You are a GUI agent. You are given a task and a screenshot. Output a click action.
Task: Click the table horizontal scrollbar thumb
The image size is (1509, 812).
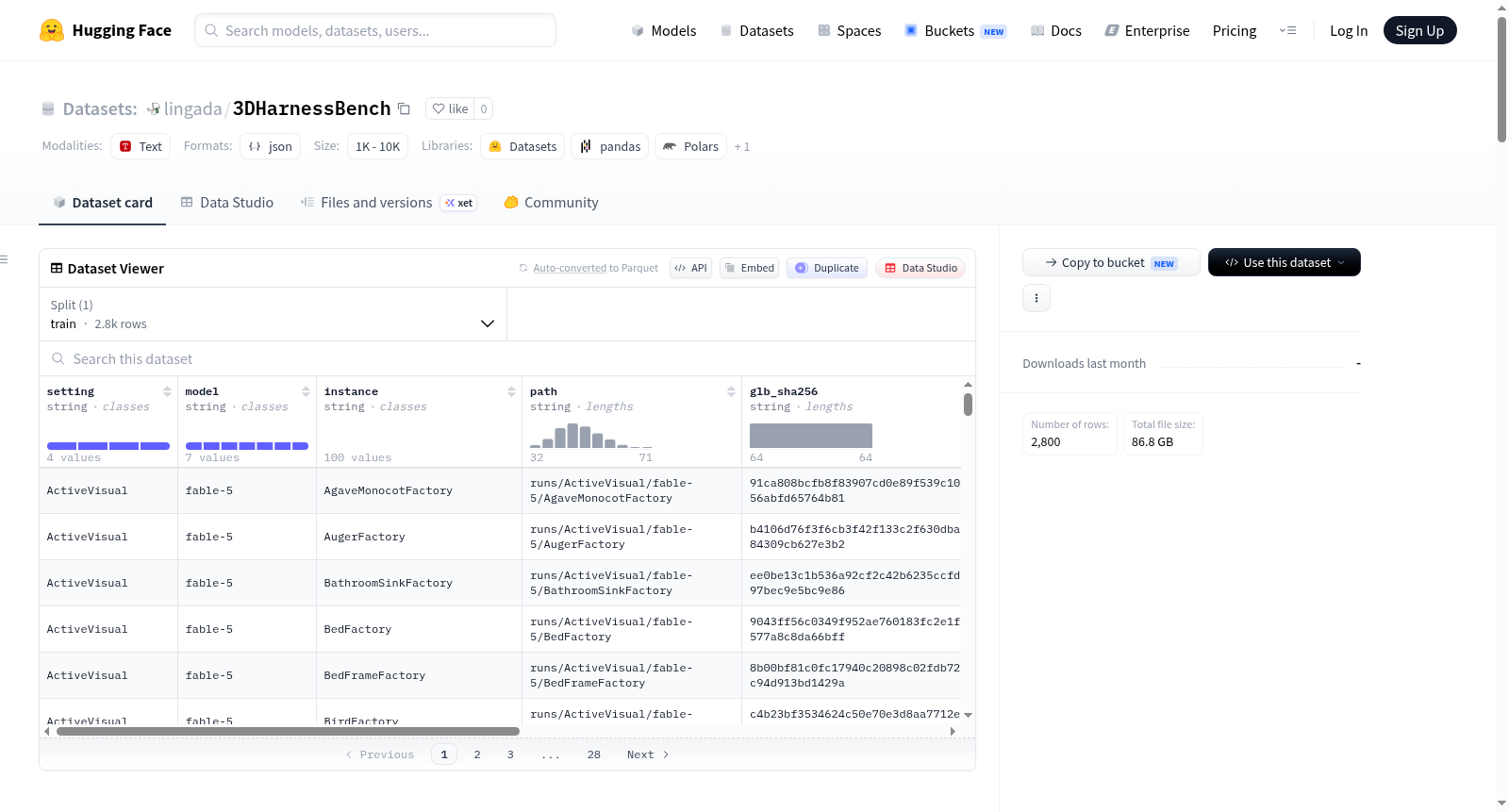[x=288, y=731]
